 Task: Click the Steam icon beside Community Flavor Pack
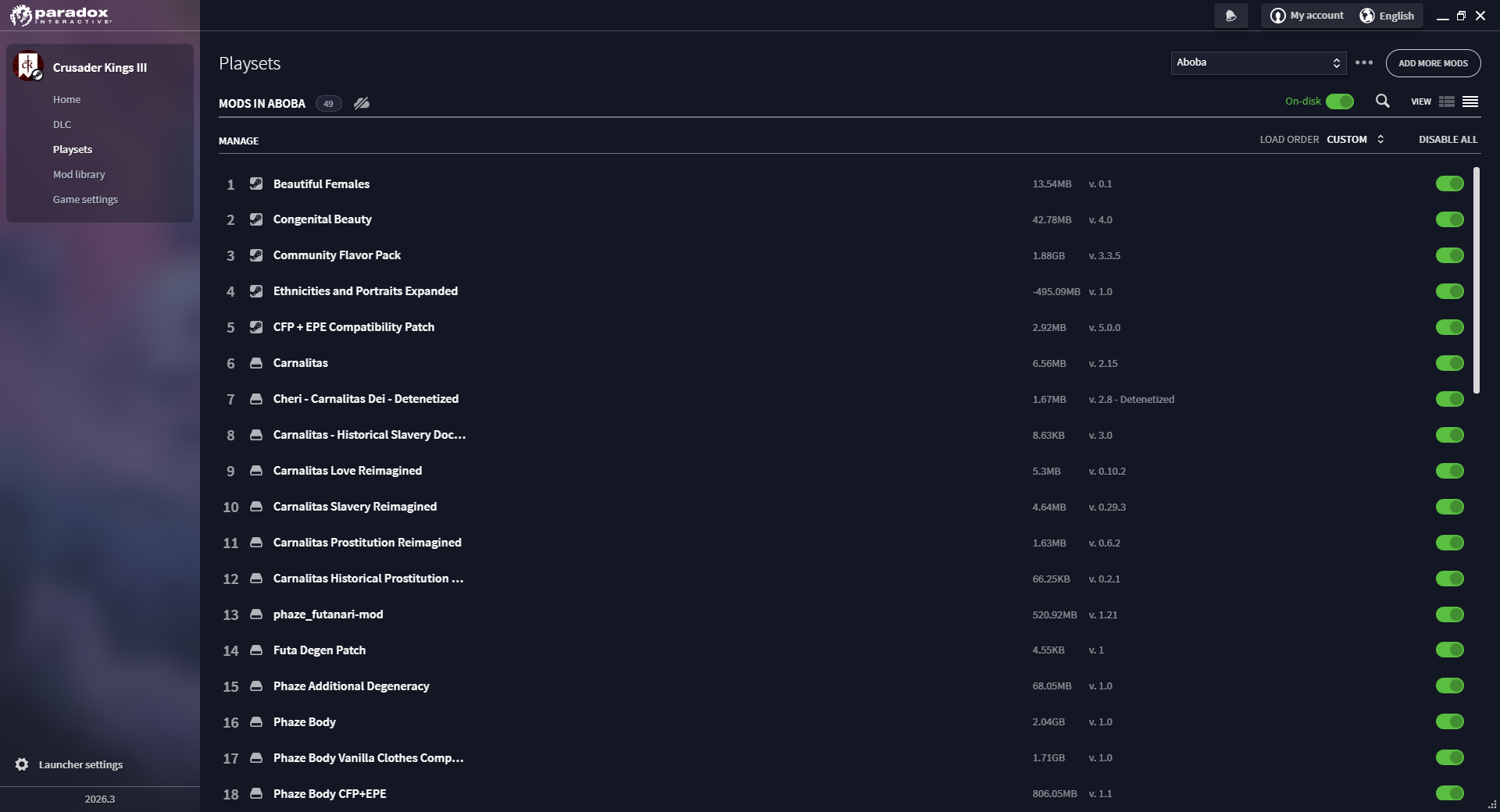[x=256, y=255]
